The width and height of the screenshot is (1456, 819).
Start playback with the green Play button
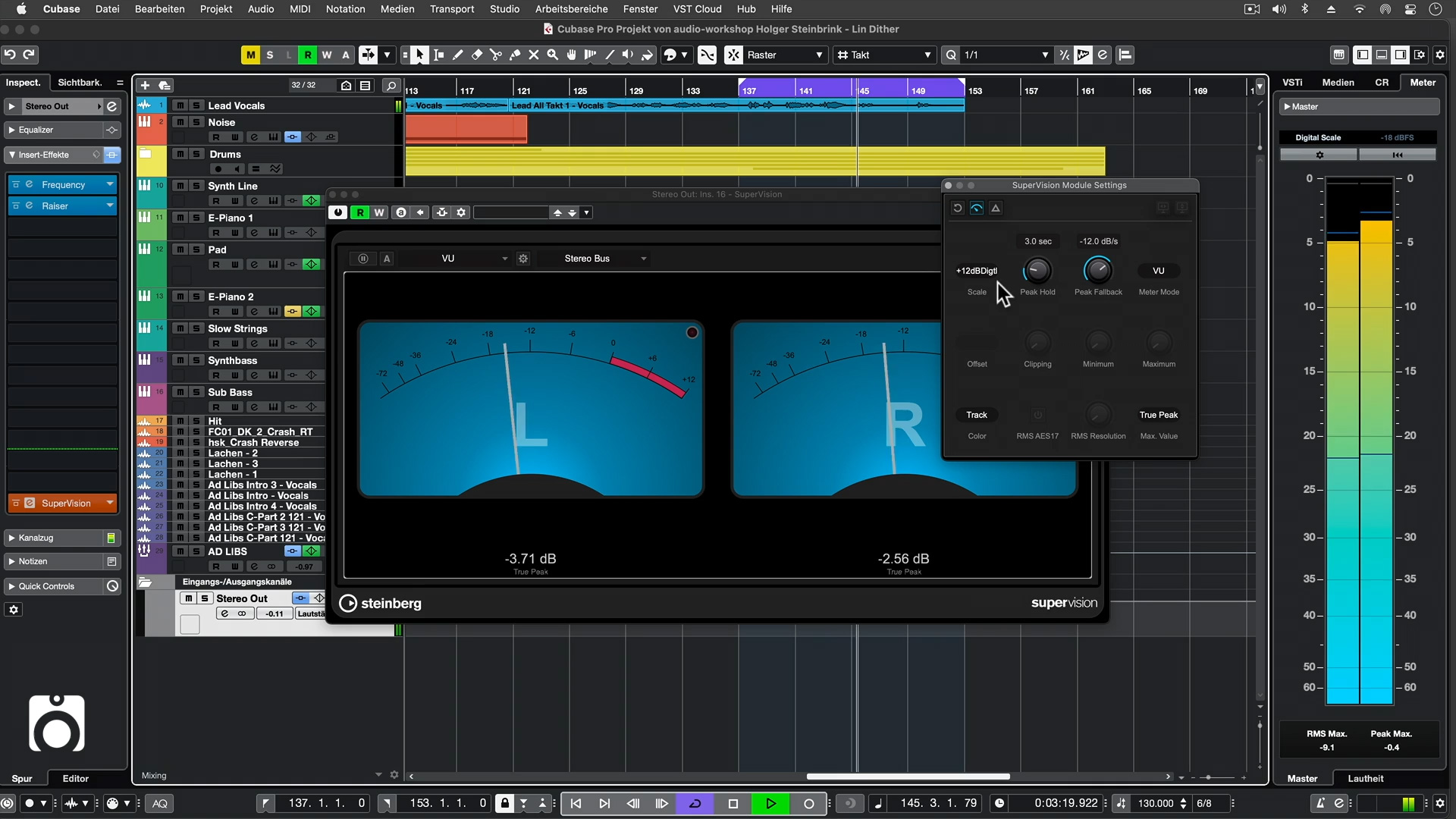point(770,804)
